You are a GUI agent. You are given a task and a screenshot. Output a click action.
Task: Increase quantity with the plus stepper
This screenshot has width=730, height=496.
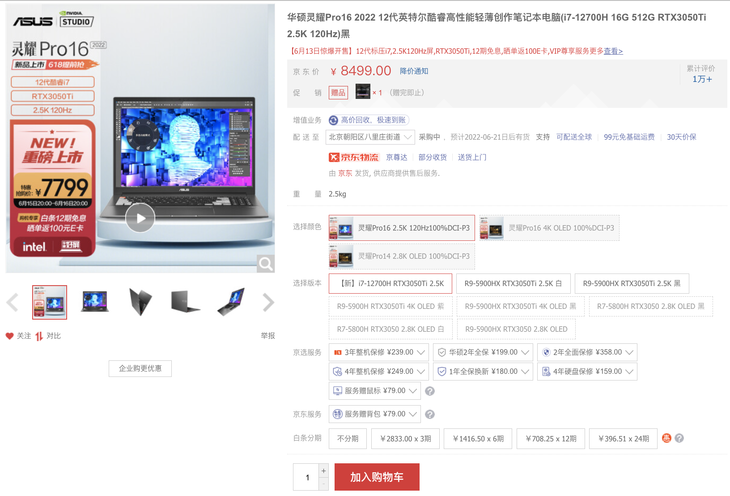tap(323, 470)
